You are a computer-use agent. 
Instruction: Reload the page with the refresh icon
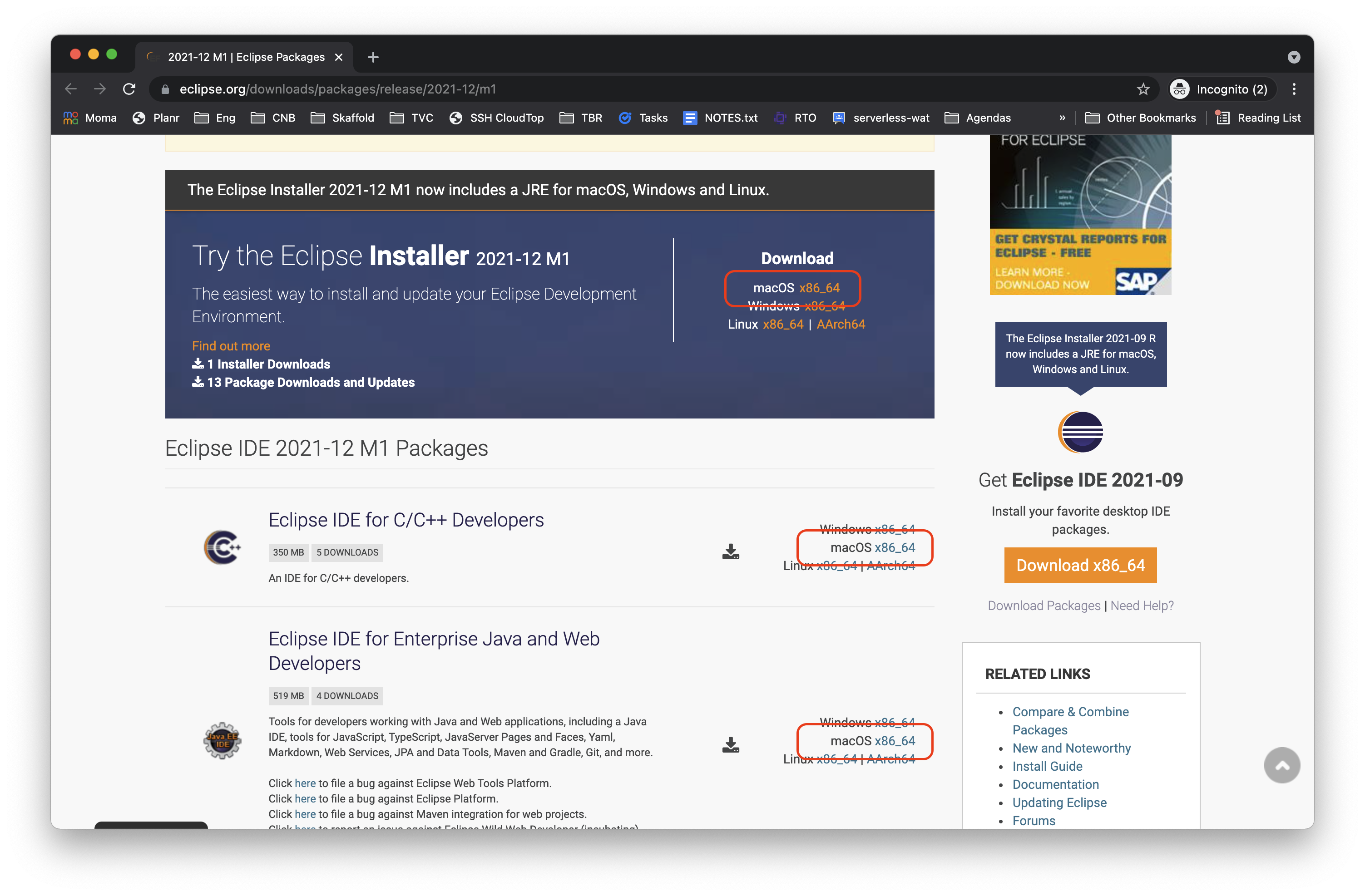(x=129, y=89)
